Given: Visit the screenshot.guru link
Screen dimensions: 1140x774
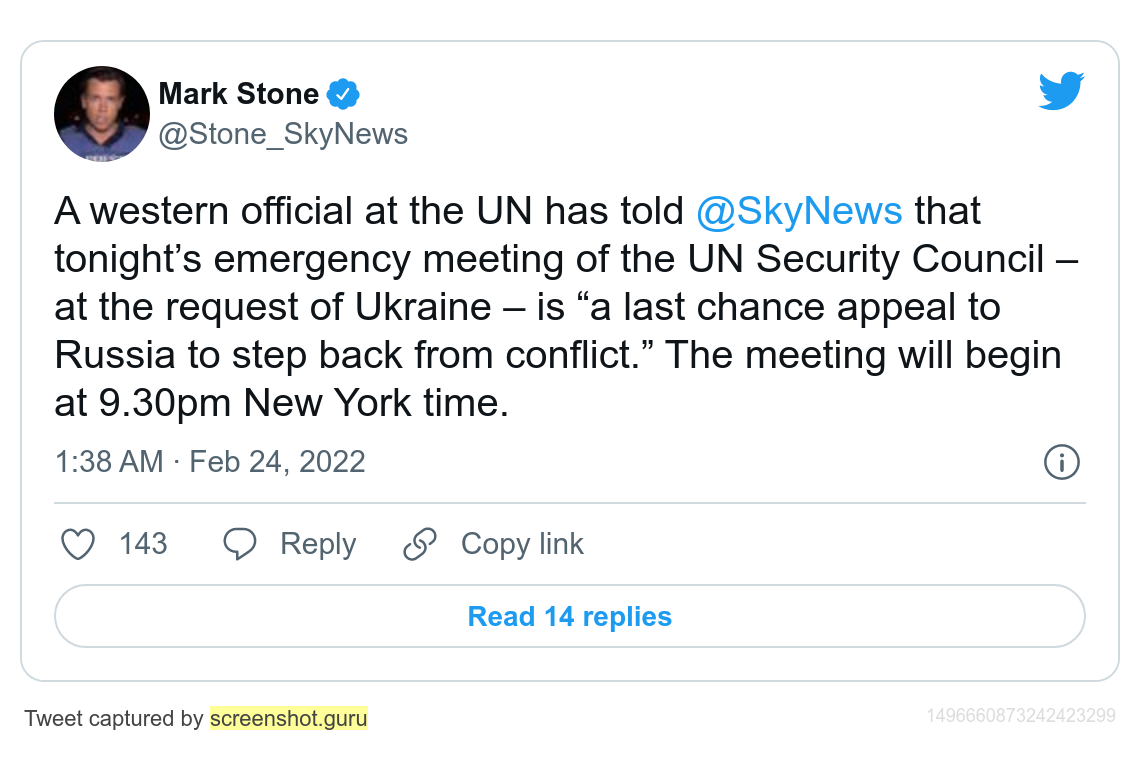Looking at the screenshot, I should (x=288, y=718).
